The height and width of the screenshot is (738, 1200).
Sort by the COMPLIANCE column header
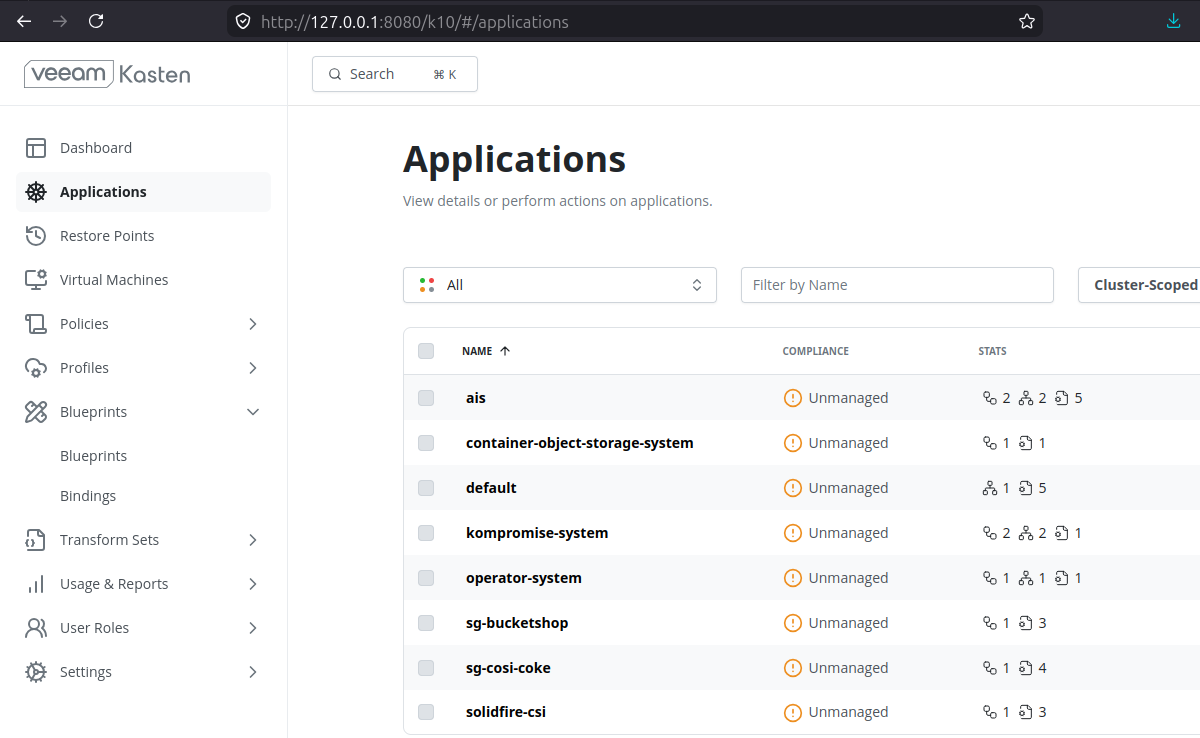(x=815, y=351)
